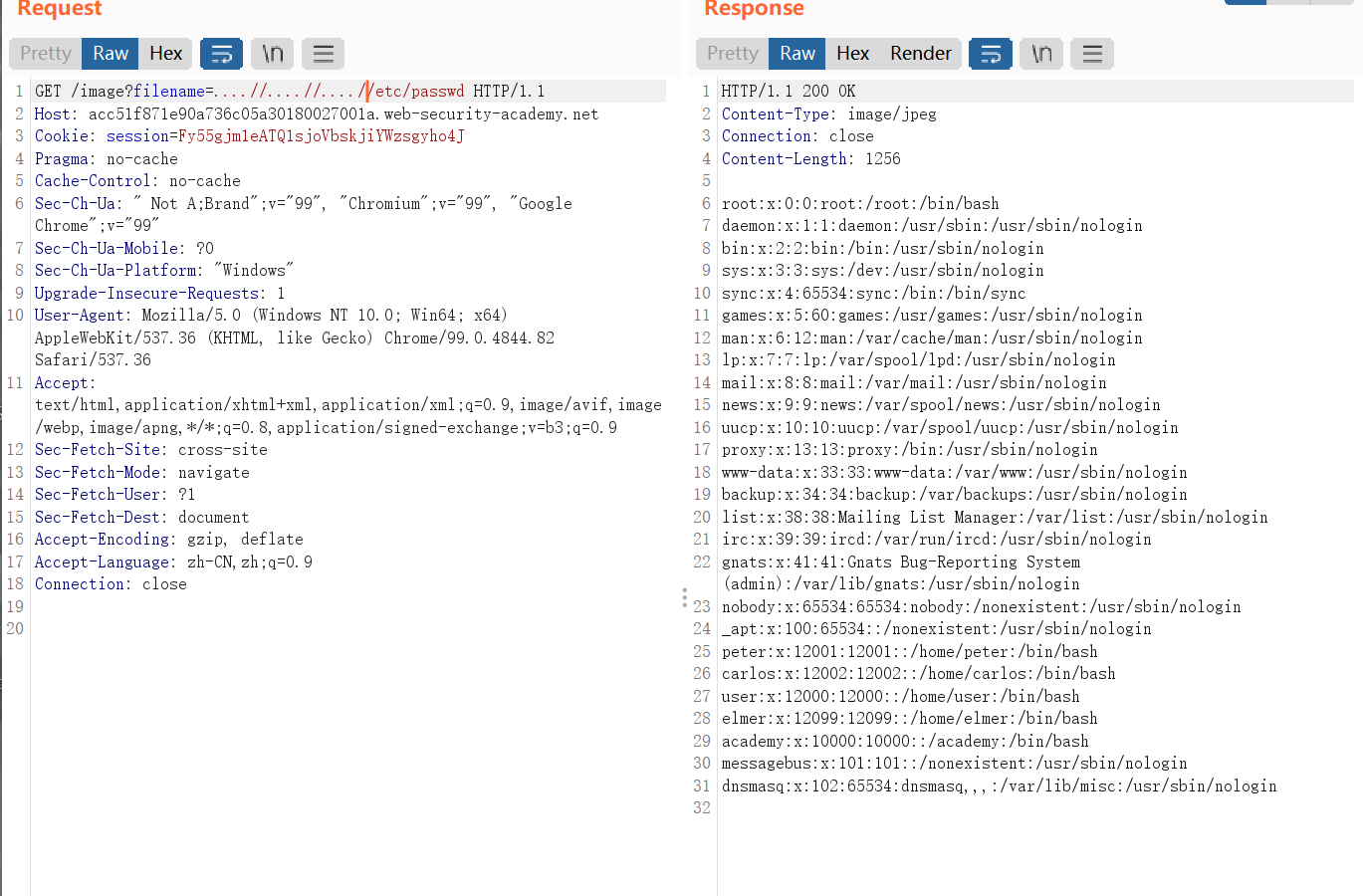Click the gnats Bug-Reporting System entry
The height and width of the screenshot is (896, 1363).
[901, 573]
